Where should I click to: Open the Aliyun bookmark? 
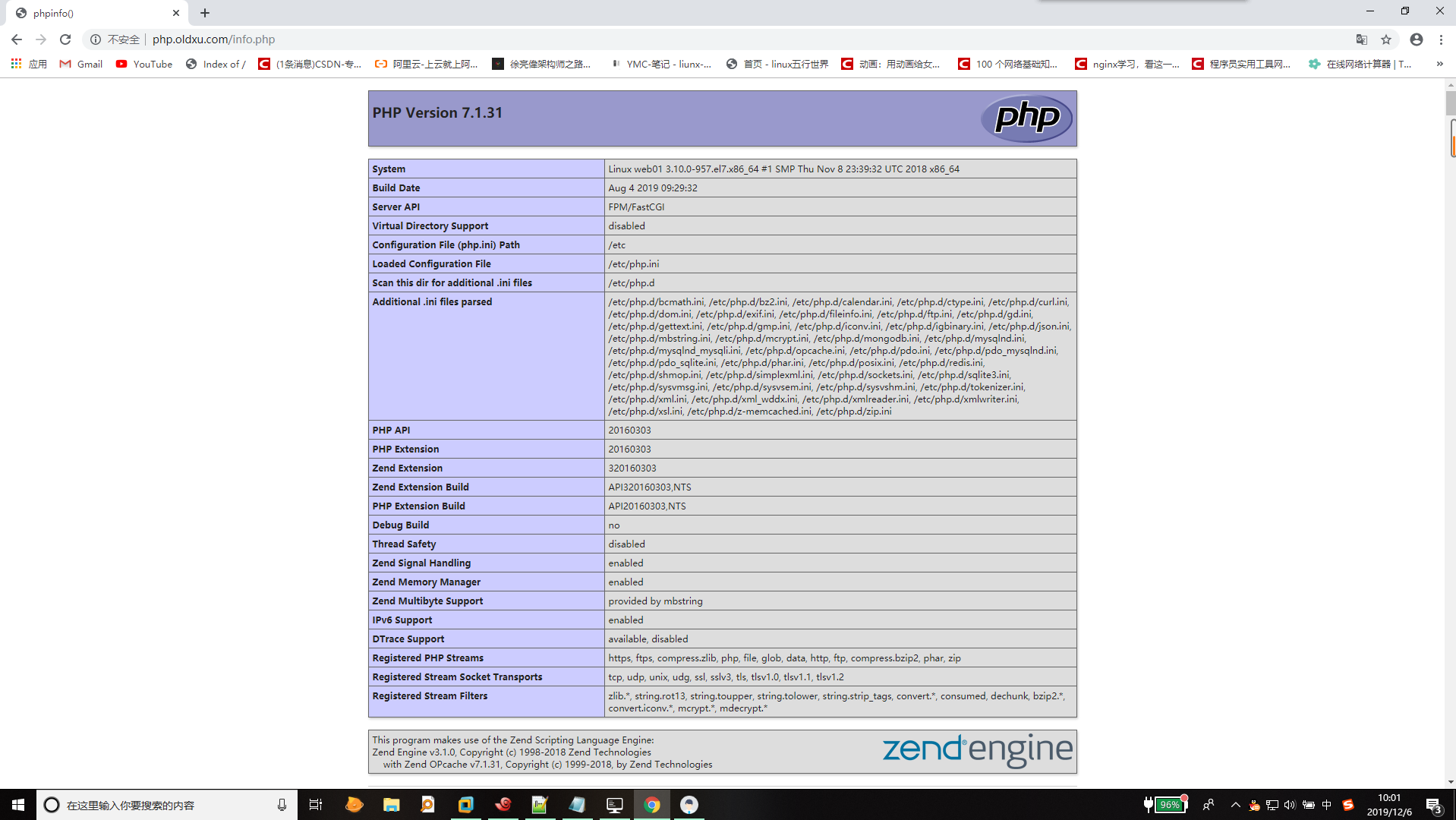pyautogui.click(x=427, y=64)
